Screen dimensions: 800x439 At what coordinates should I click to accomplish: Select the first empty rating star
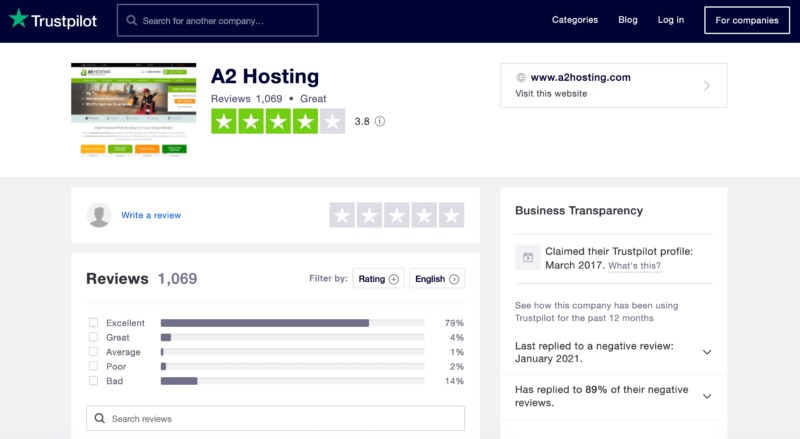(x=342, y=215)
